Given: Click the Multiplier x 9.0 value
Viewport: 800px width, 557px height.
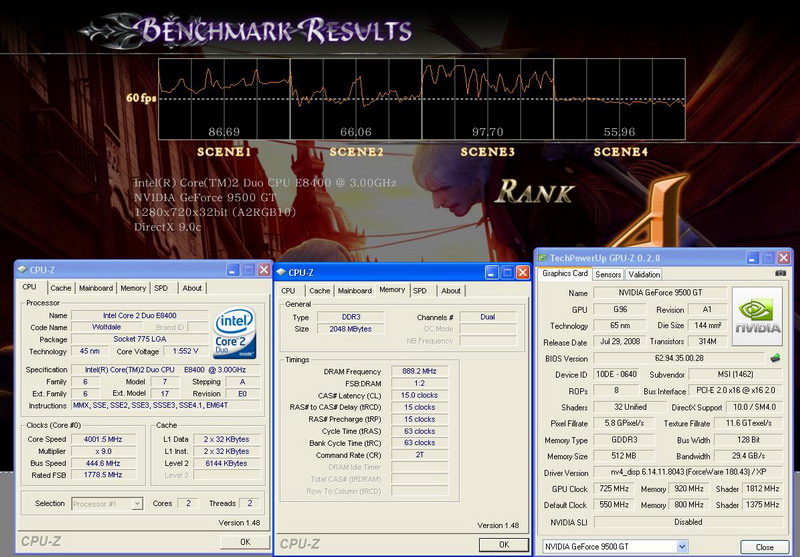Looking at the screenshot, I should pyautogui.click(x=104, y=451).
